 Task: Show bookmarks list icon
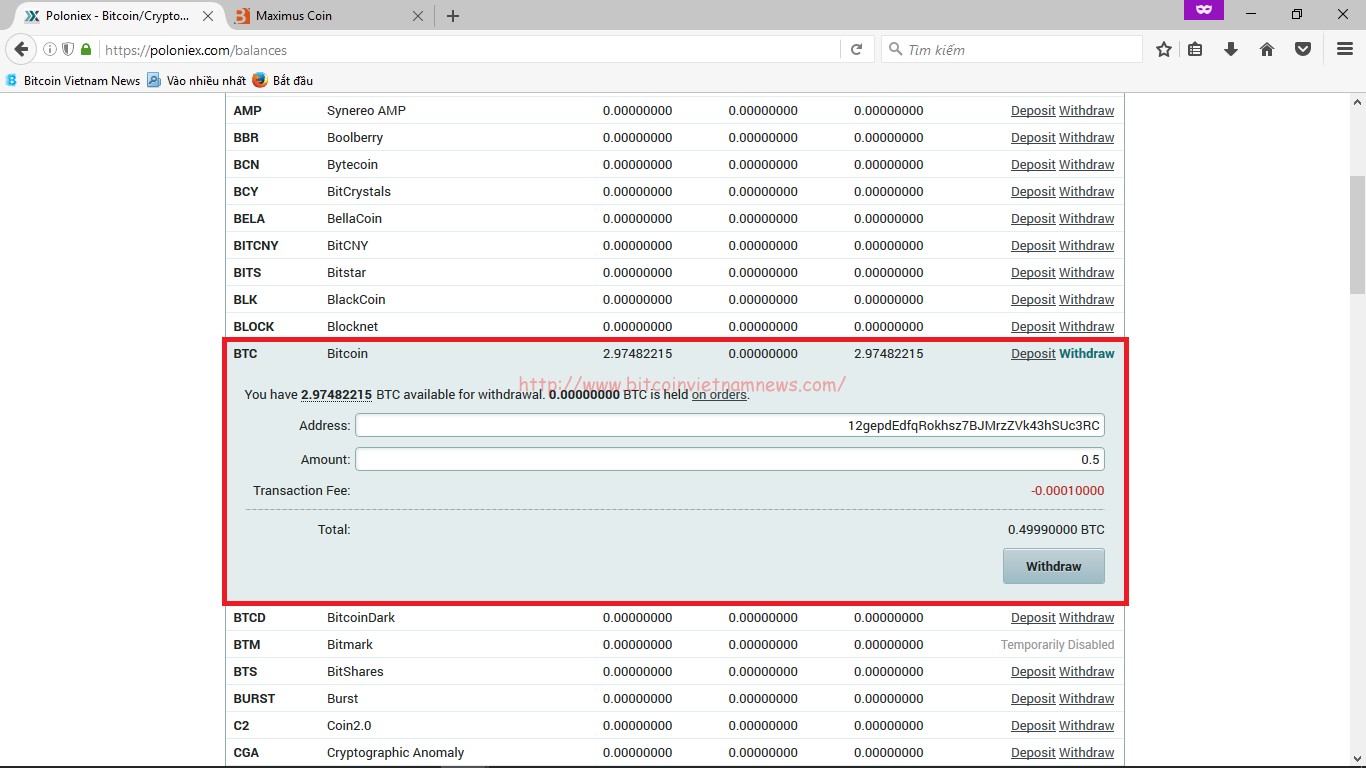(x=1195, y=49)
